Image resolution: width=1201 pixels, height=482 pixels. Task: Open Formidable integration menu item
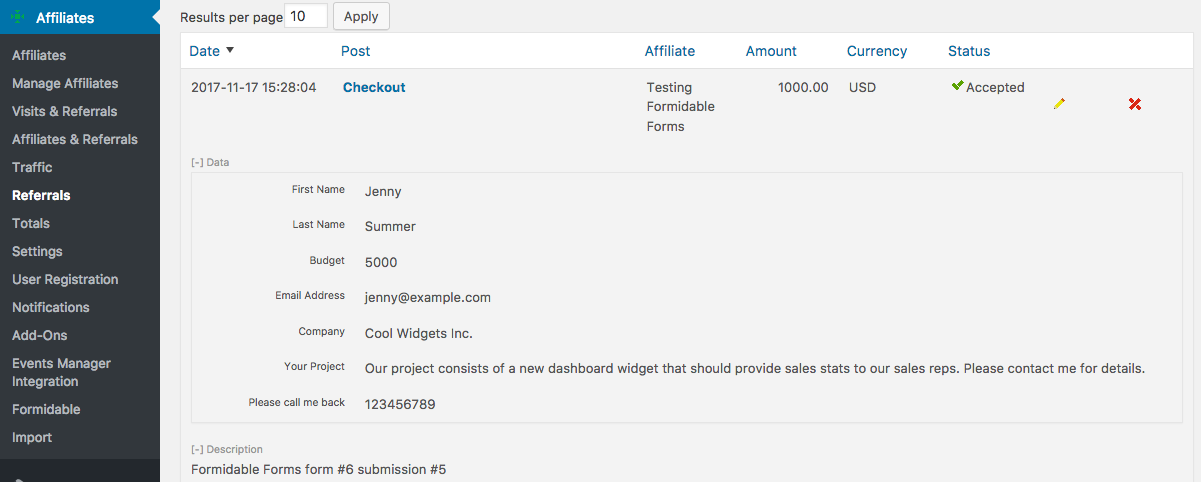[x=46, y=409]
